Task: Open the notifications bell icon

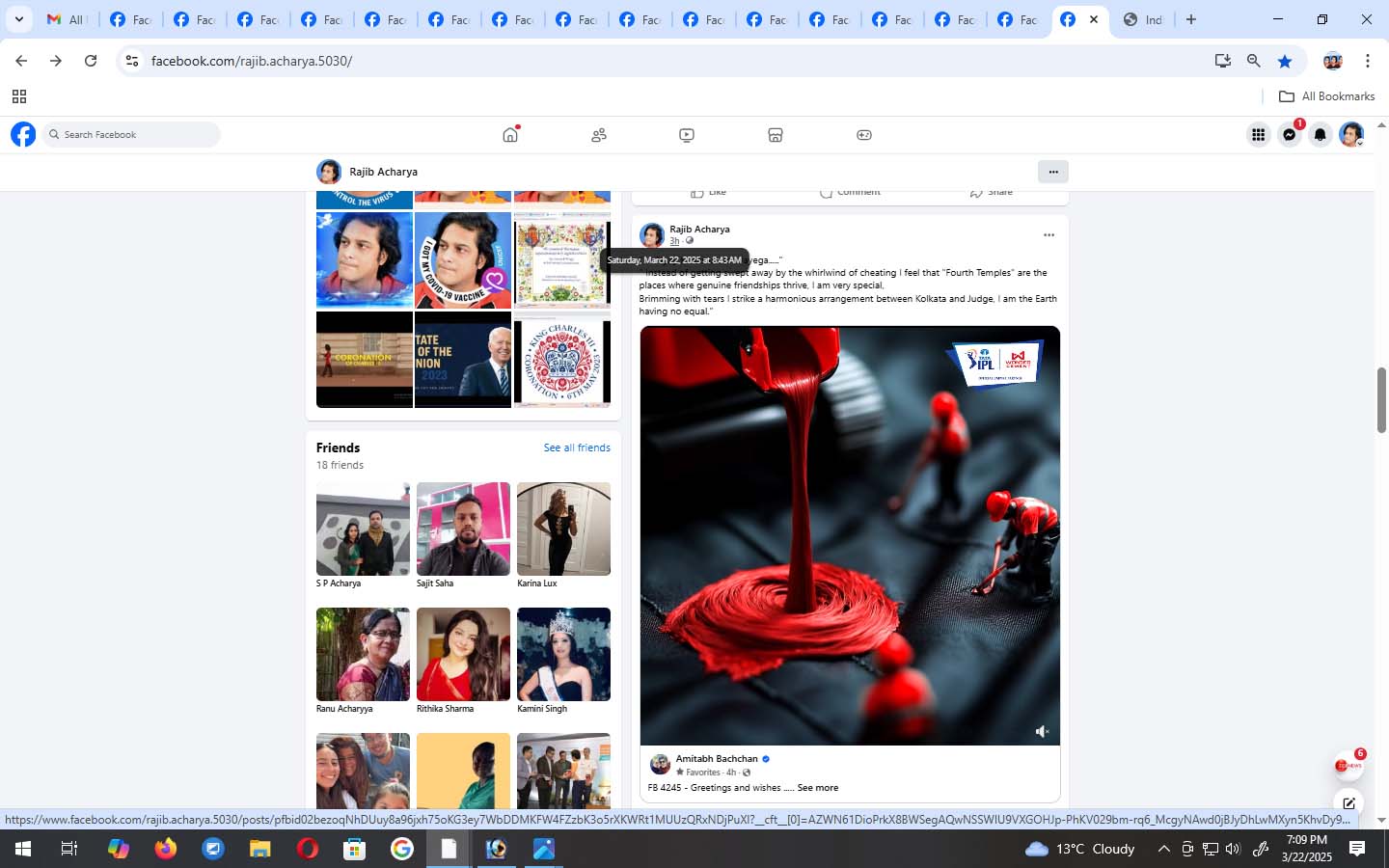Action: [1321, 135]
